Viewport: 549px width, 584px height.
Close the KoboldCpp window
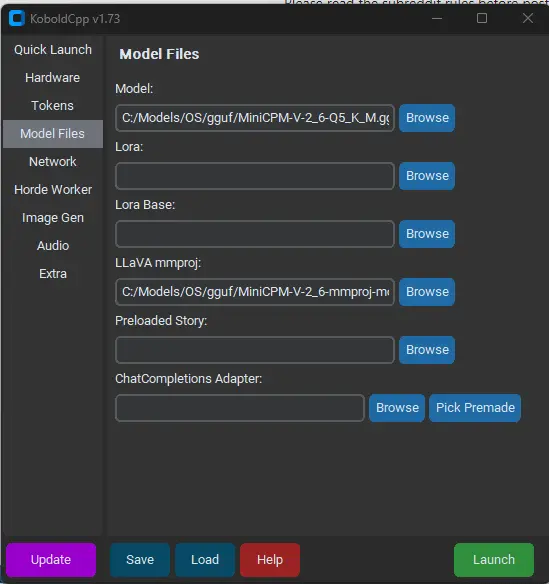pos(528,18)
